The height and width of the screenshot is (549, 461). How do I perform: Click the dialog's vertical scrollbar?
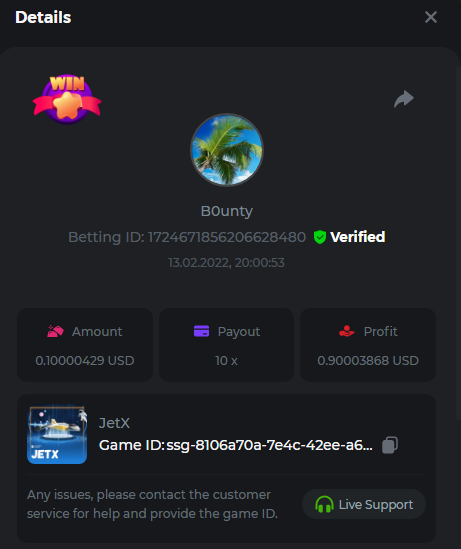(x=458, y=243)
